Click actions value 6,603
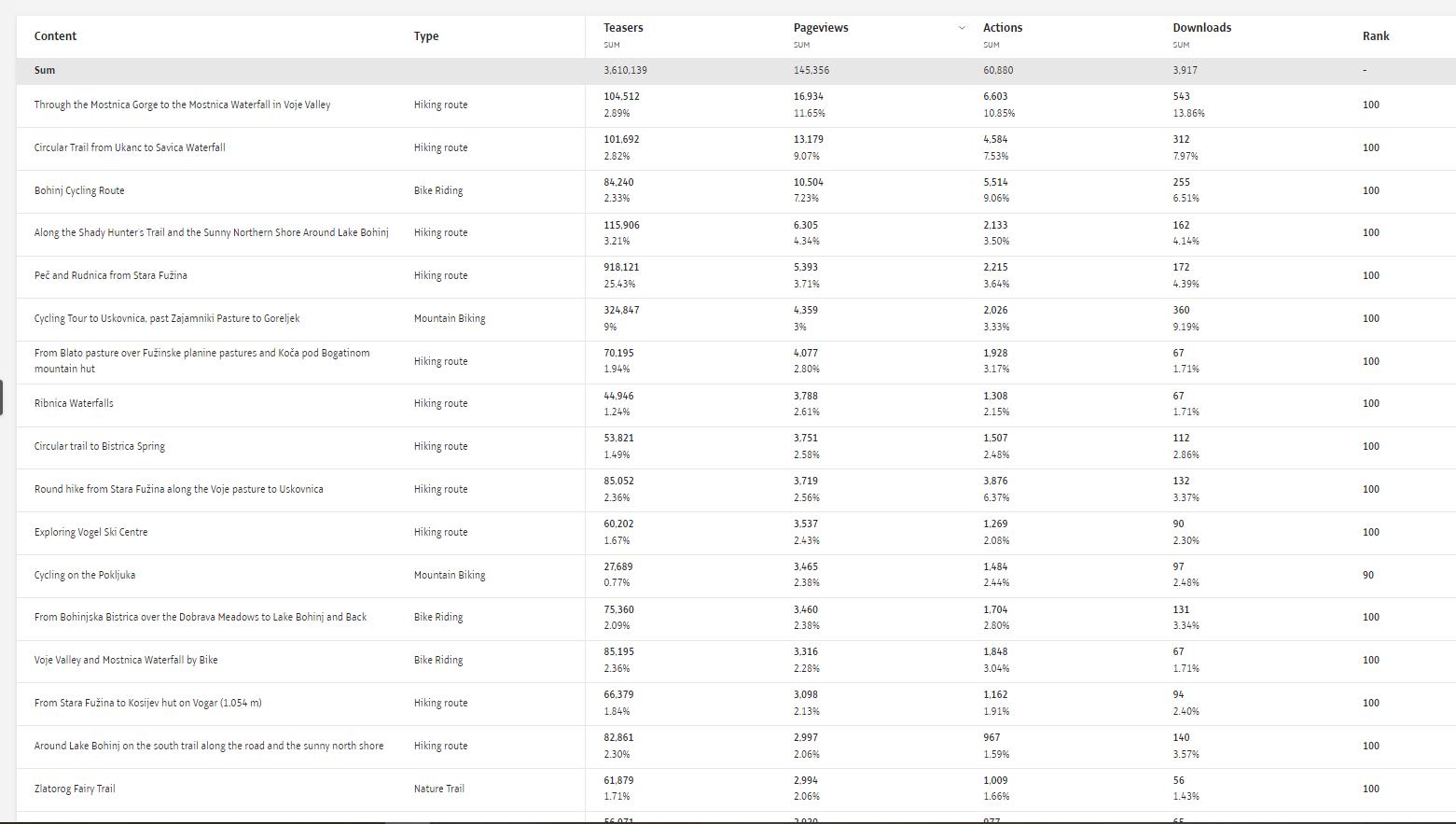The height and width of the screenshot is (824, 1456). pyautogui.click(x=996, y=96)
